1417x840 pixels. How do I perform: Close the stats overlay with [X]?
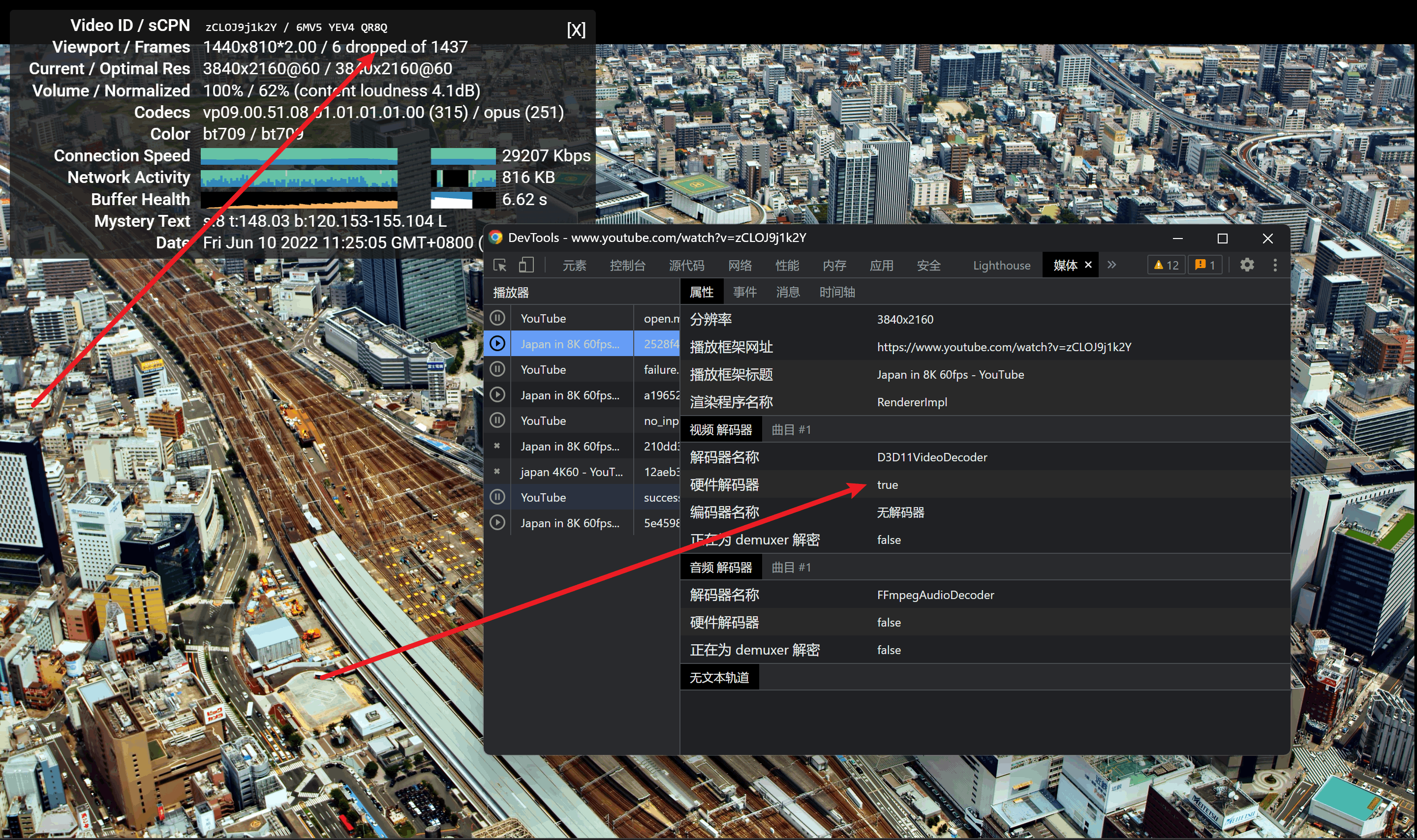click(x=576, y=30)
